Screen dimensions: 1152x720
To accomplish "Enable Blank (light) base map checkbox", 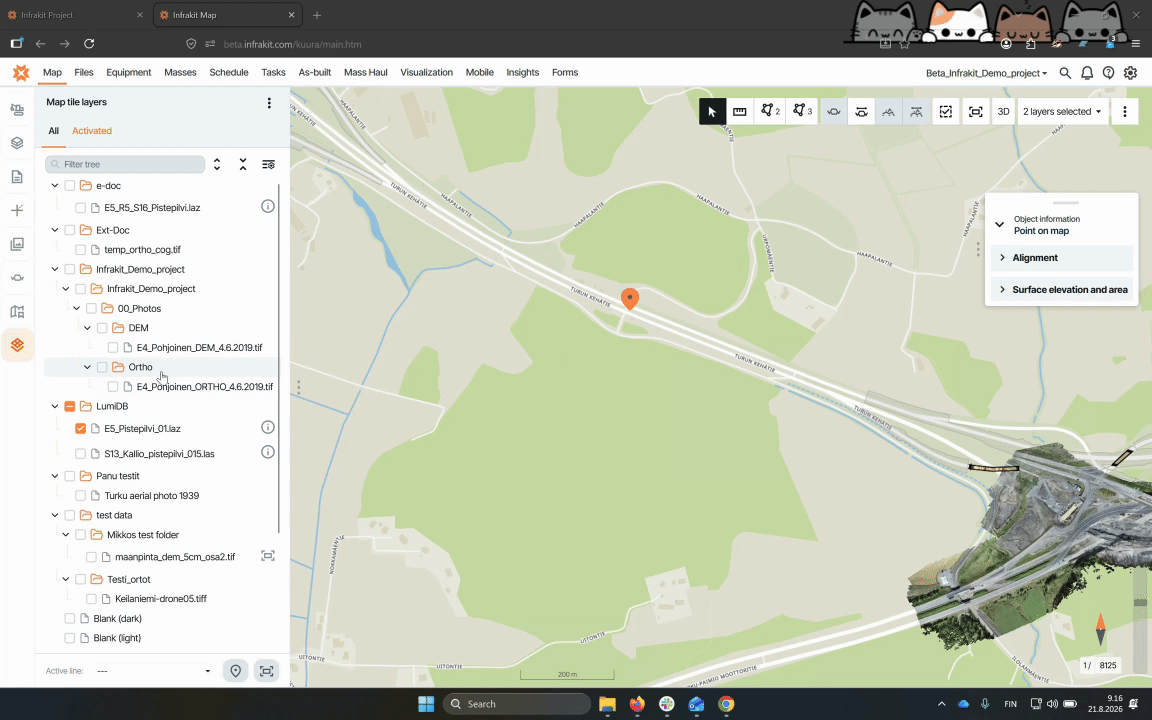I will [x=70, y=638].
